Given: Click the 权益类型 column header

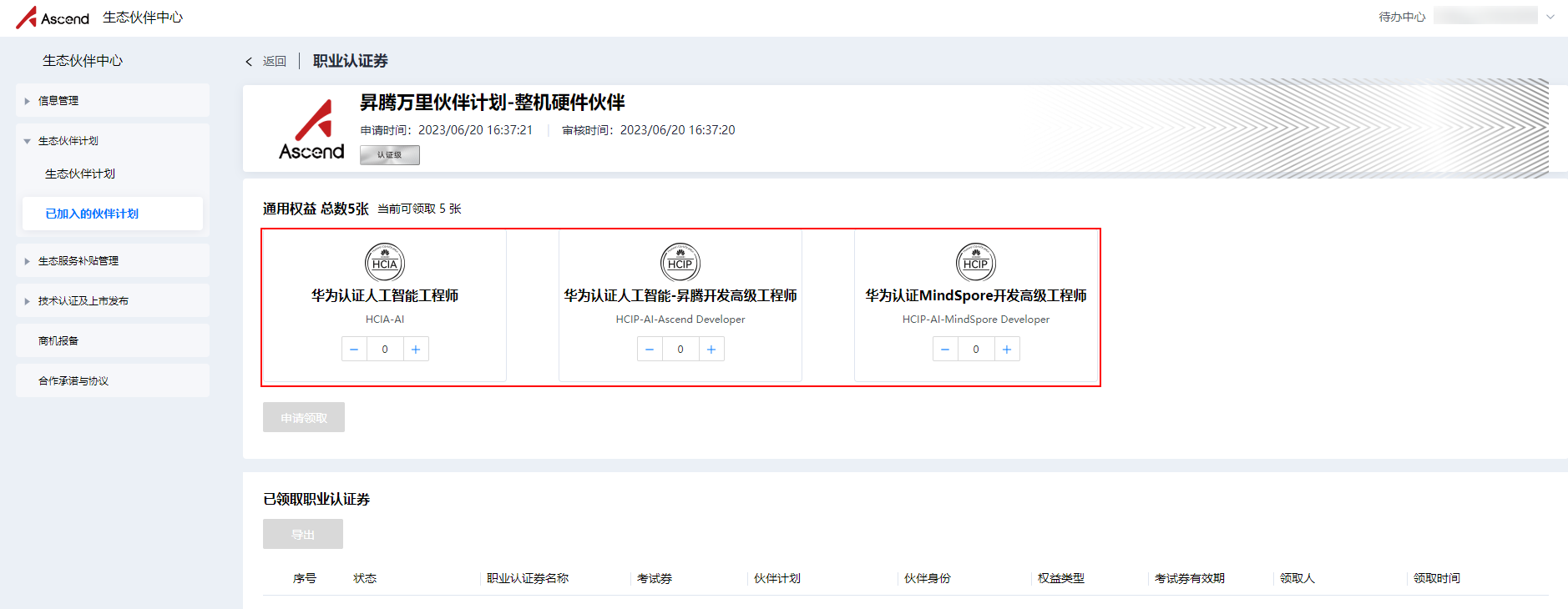Looking at the screenshot, I should click(1061, 578).
